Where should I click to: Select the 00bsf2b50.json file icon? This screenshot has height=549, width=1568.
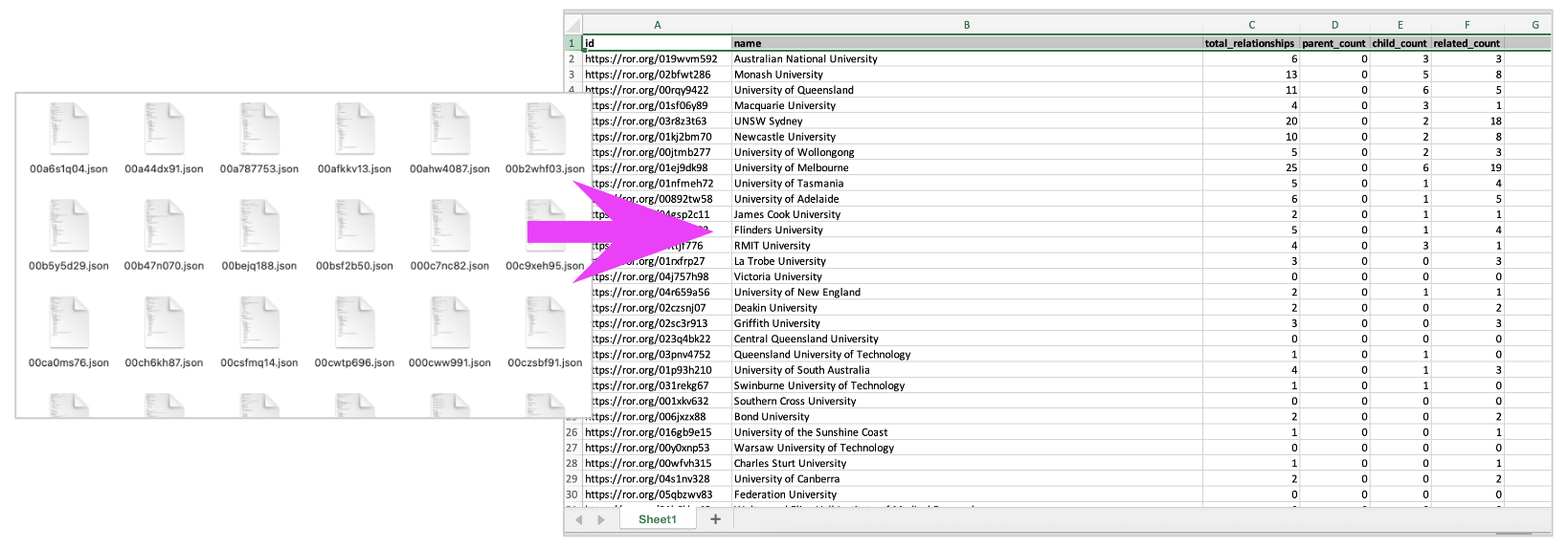354,226
